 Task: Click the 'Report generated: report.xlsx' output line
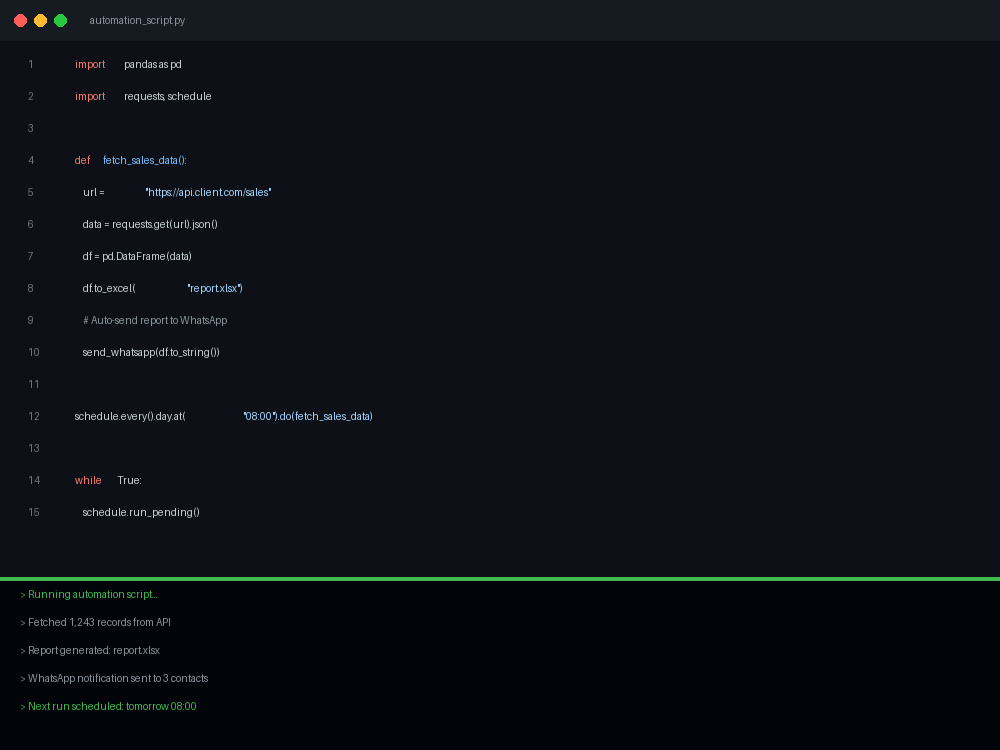point(90,651)
